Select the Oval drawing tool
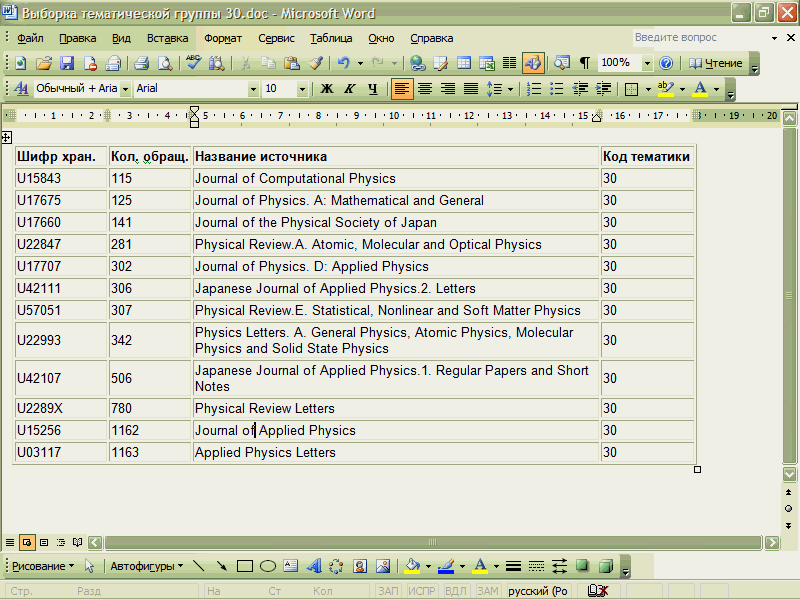Screen dimensions: 800x600 [x=268, y=566]
